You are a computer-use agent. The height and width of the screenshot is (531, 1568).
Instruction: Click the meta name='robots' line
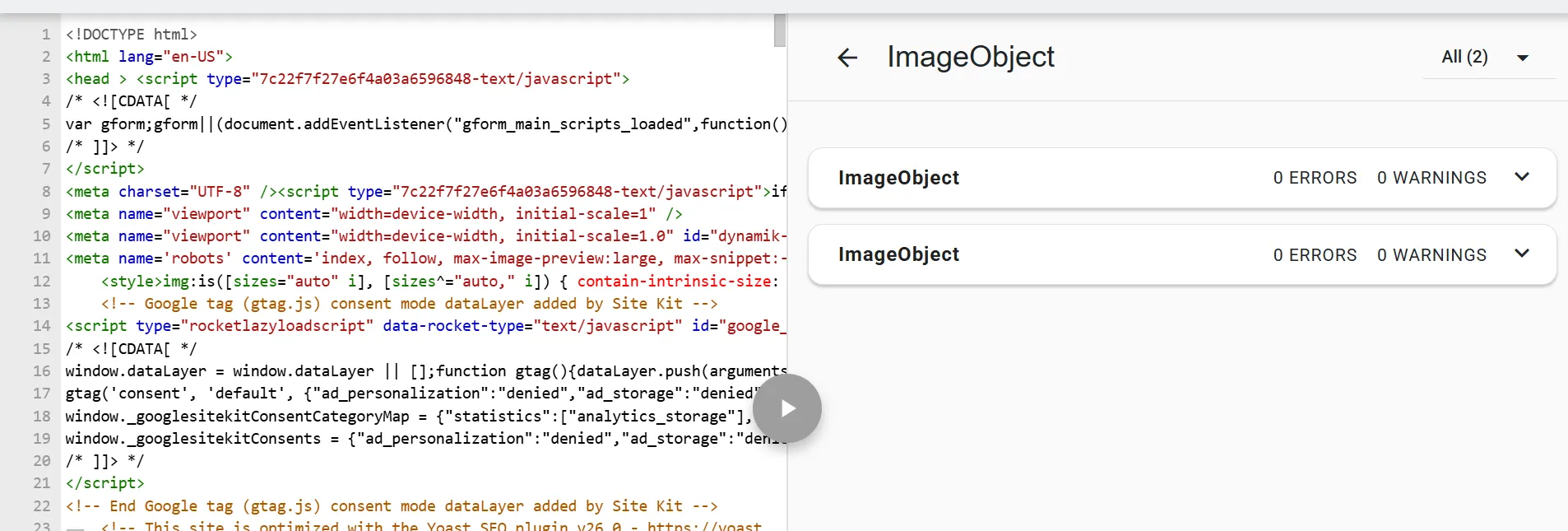[426, 259]
